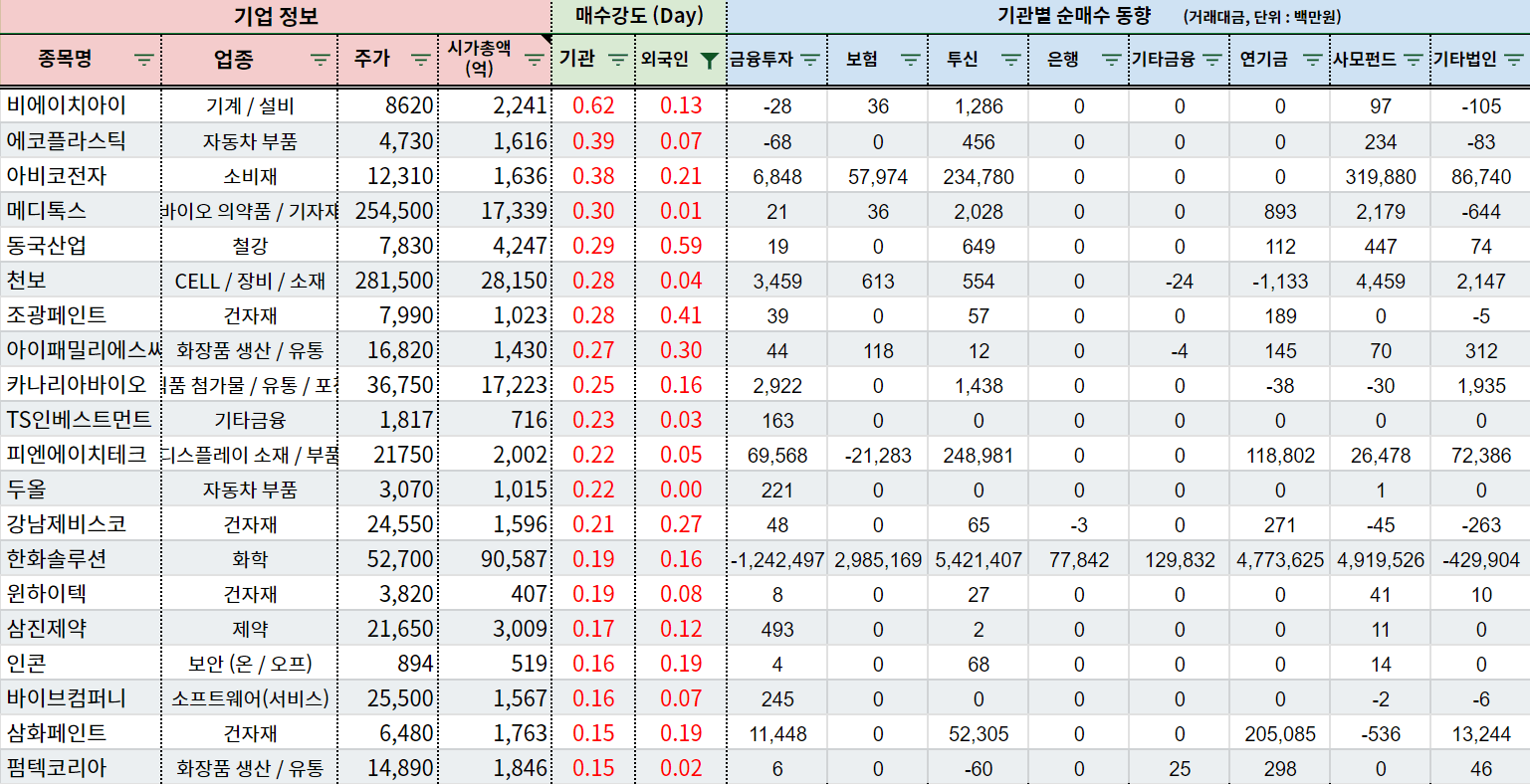Select the price cell 254,500
Viewport: 1530px width, 784px height.
coord(388,210)
